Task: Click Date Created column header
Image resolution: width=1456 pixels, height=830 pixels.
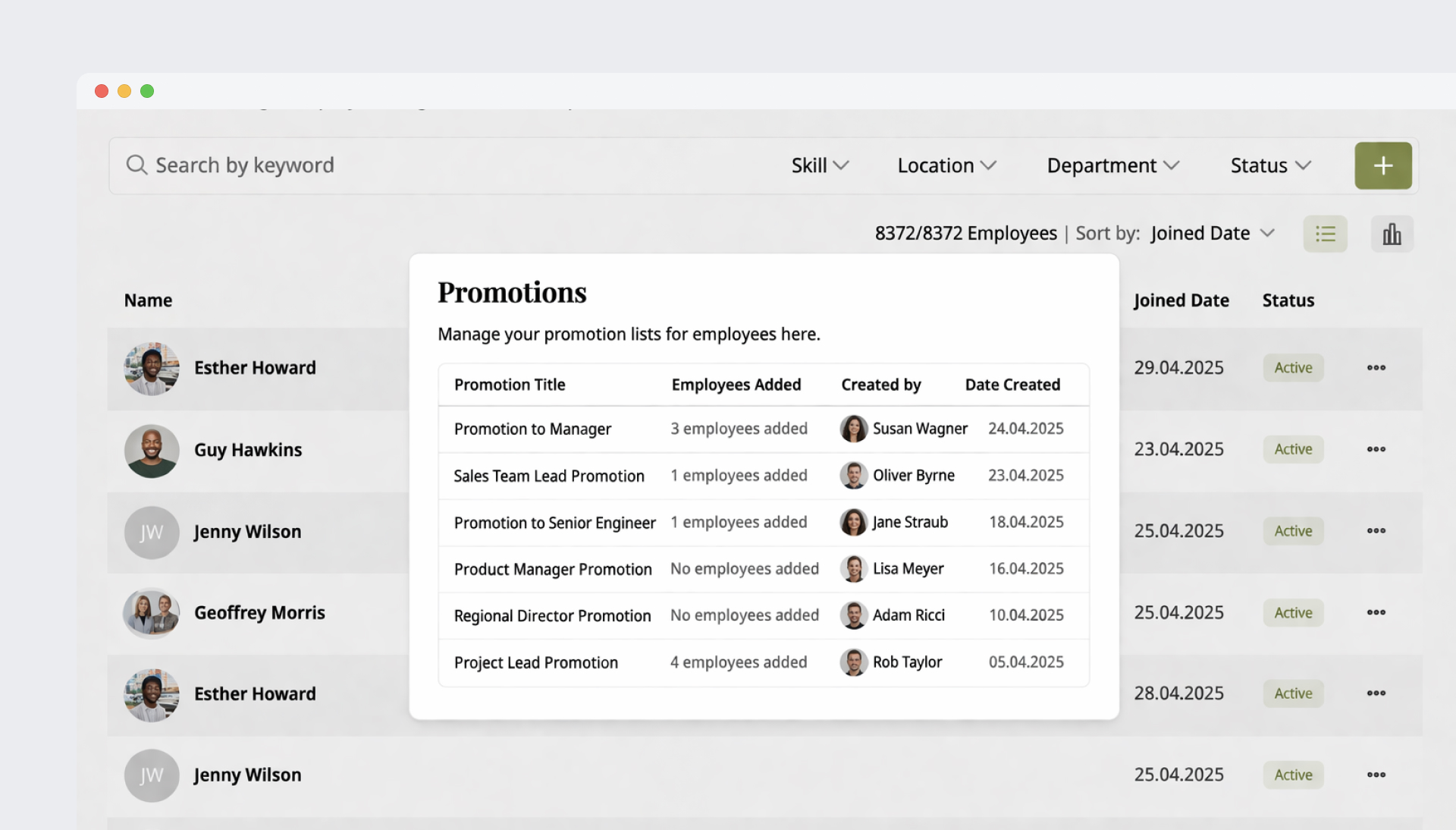Action: click(x=1012, y=385)
